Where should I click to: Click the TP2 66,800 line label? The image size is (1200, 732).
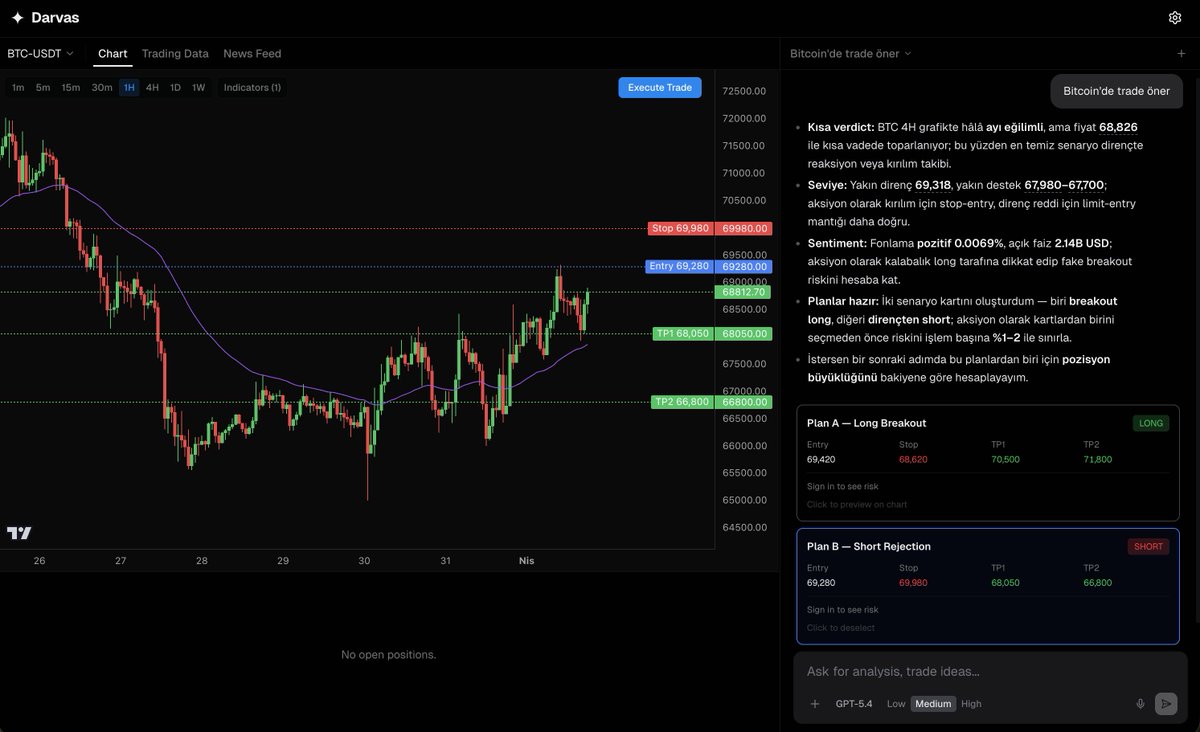682,402
